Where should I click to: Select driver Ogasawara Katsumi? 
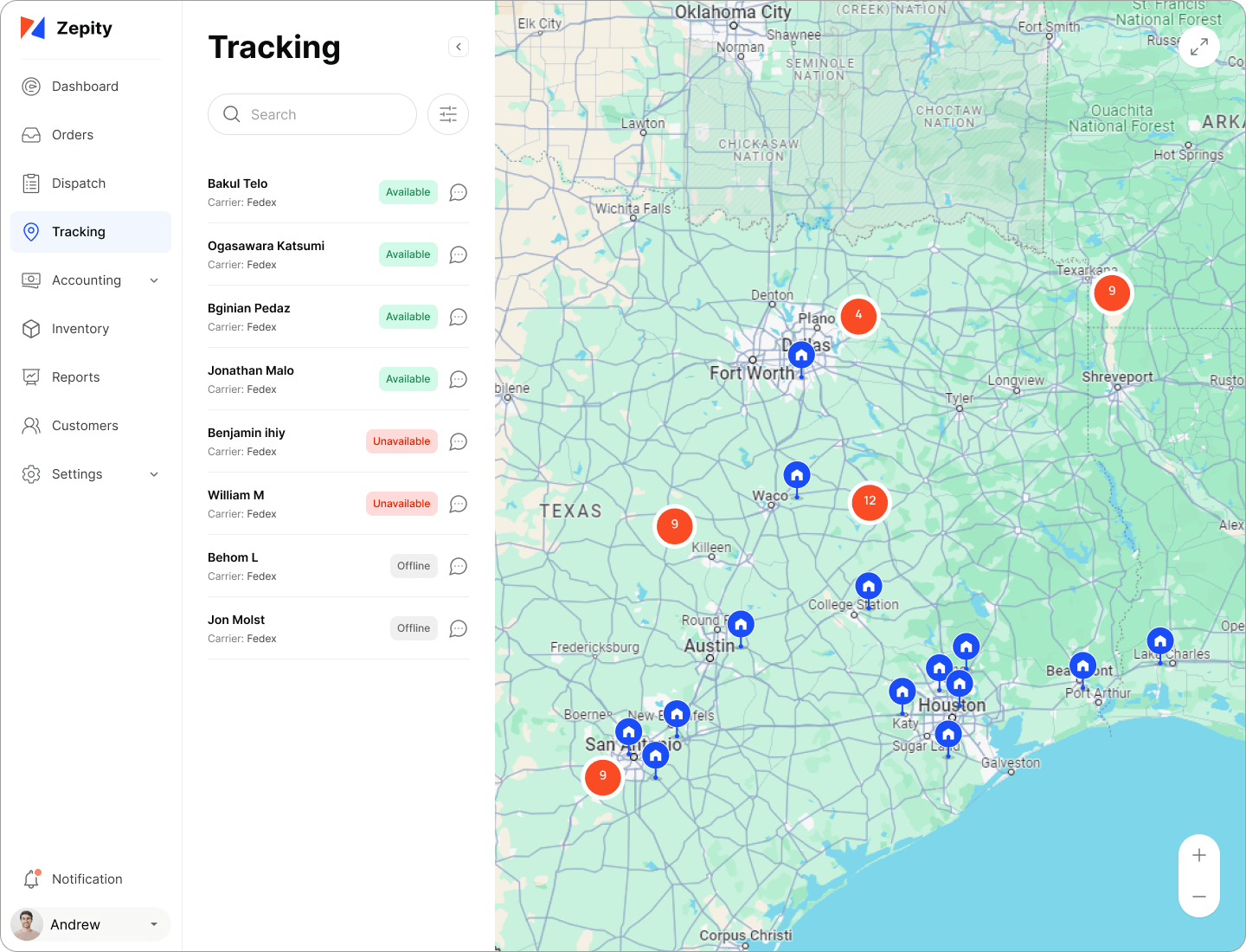point(266,247)
